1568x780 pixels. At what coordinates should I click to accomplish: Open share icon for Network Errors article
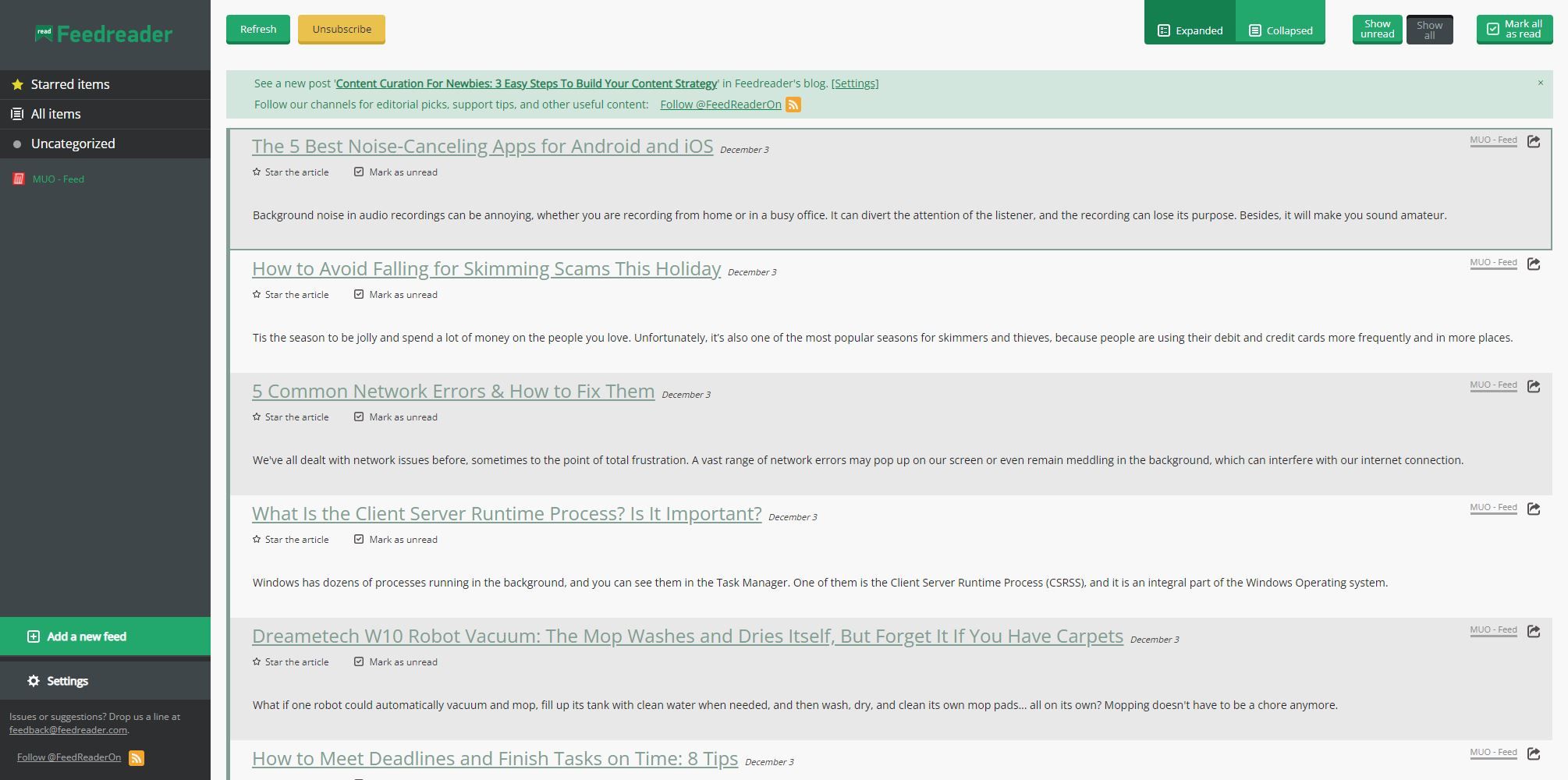coord(1533,386)
